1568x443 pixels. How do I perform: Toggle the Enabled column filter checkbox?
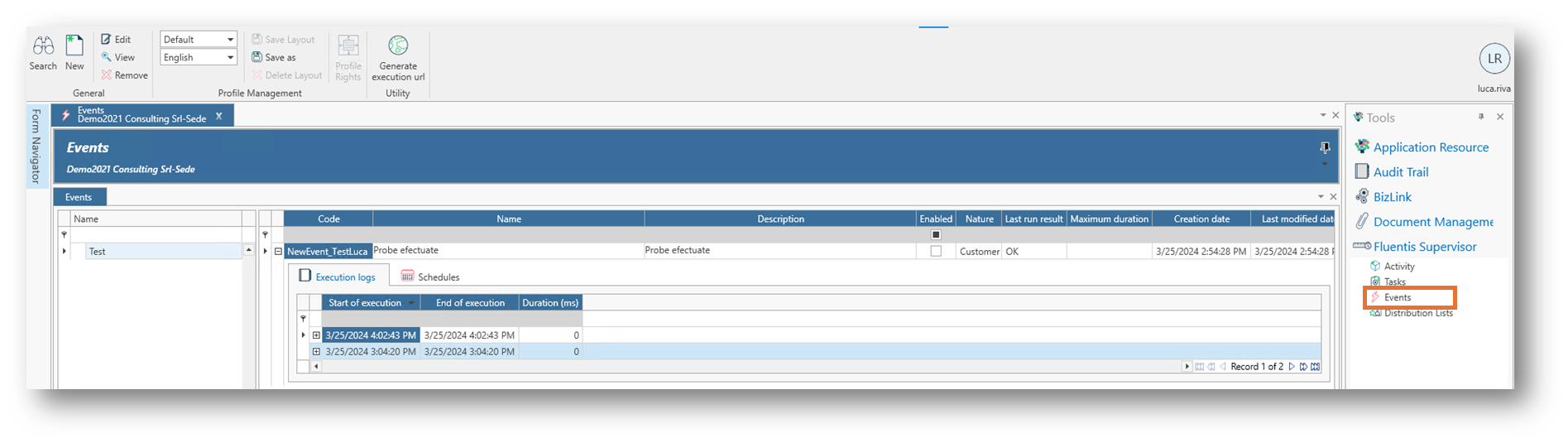coord(936,235)
